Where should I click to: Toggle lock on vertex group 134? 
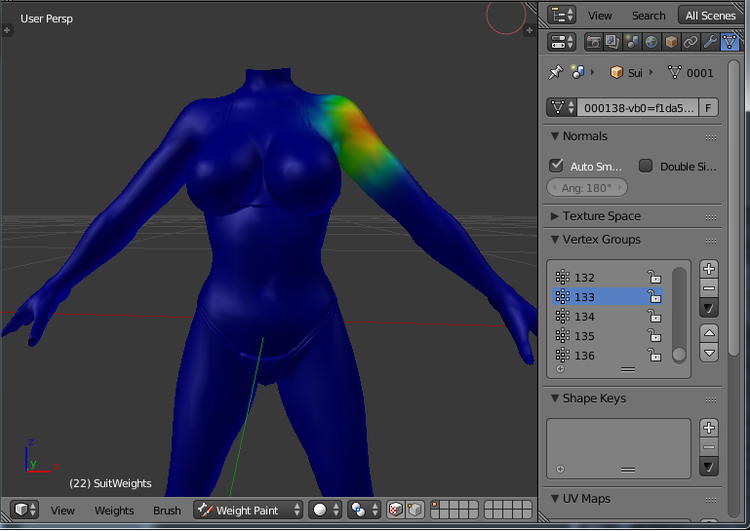click(x=654, y=316)
